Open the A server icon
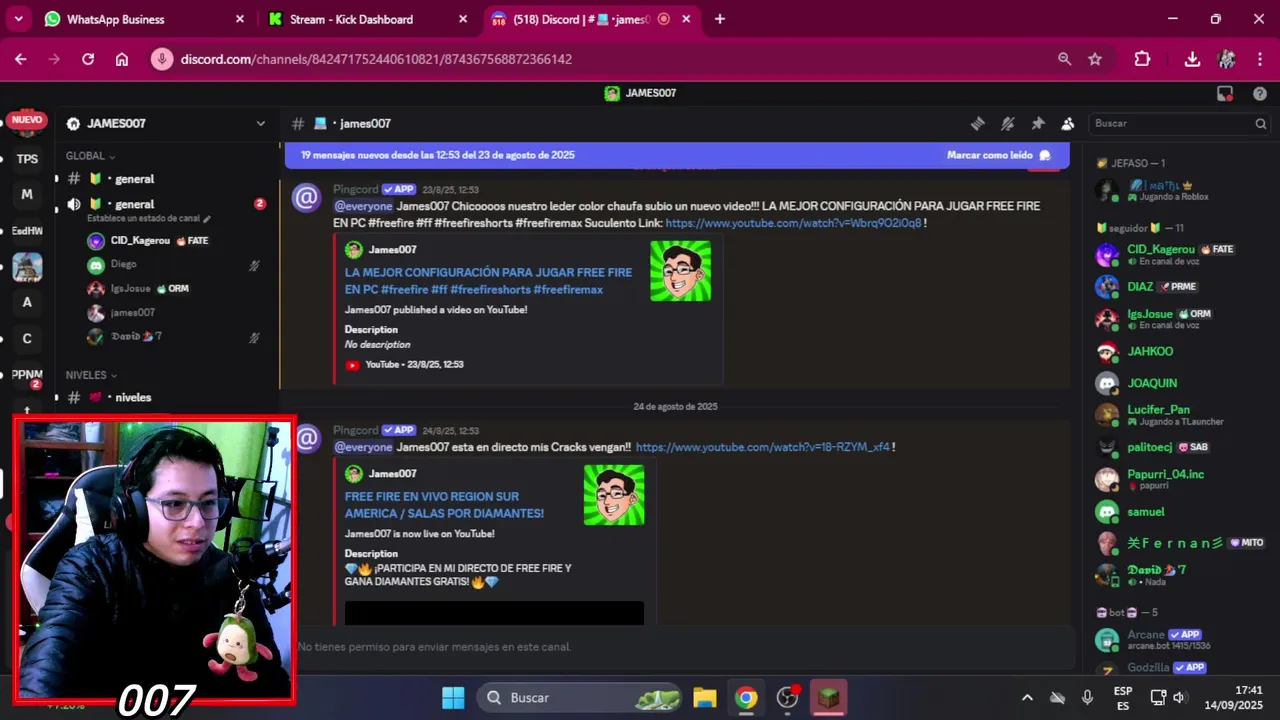The height and width of the screenshot is (720, 1280). 27,302
